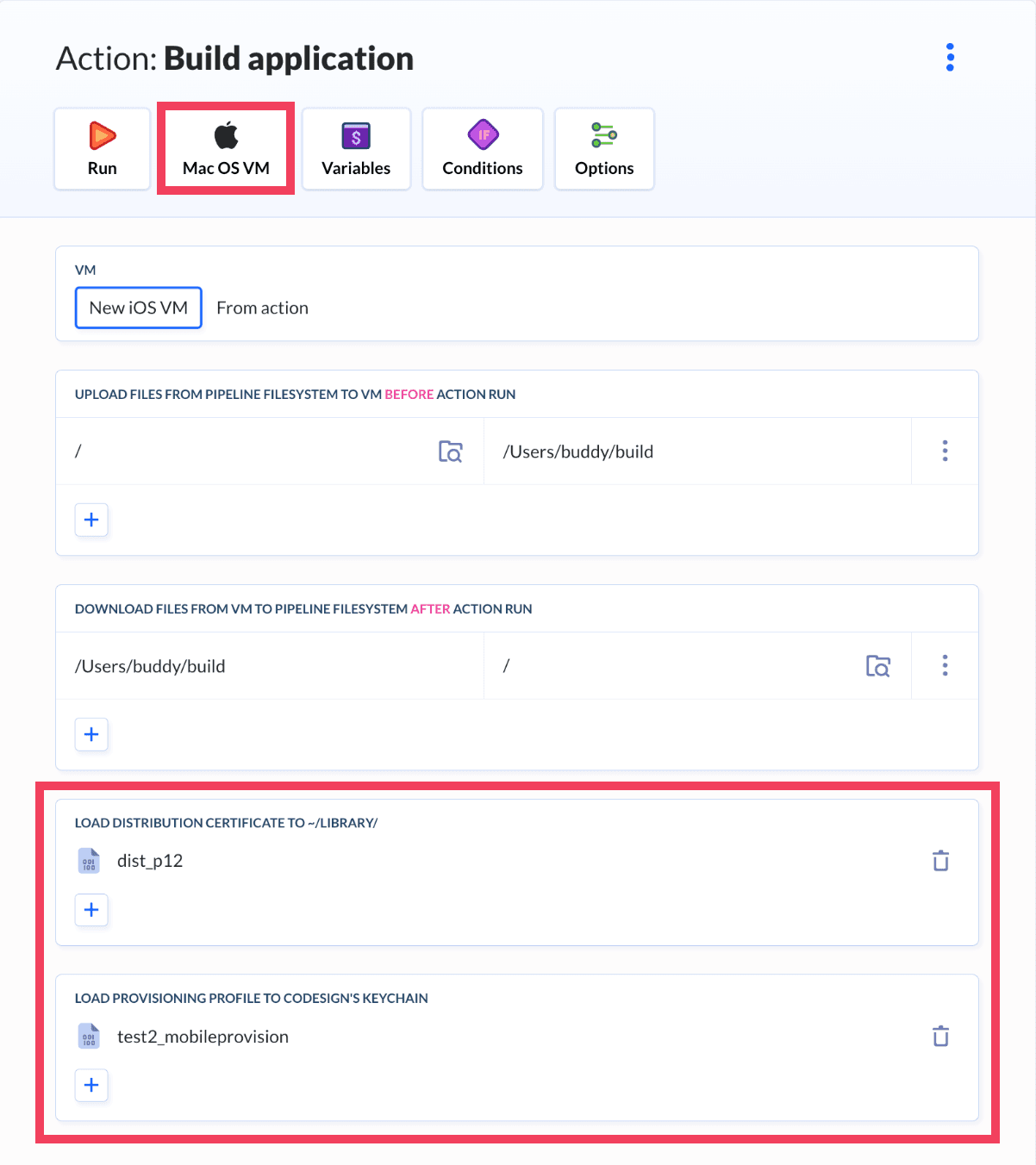Image resolution: width=1036 pixels, height=1165 pixels.
Task: Add another distribution certificate
Action: 91,910
